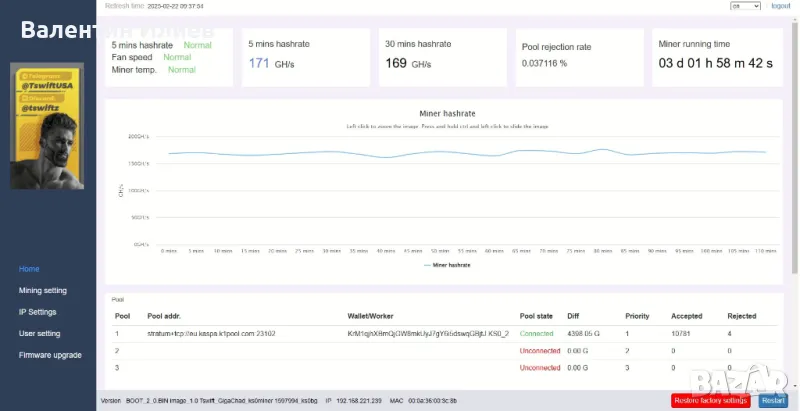This screenshot has width=800, height=411.
Task: Toggle the Miner hashrate legend entry
Action: 447,265
